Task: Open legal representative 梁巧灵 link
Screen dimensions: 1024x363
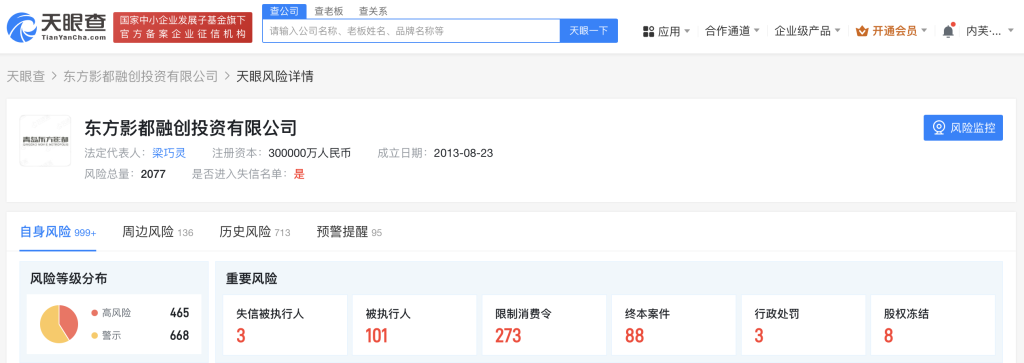Action: tap(169, 153)
